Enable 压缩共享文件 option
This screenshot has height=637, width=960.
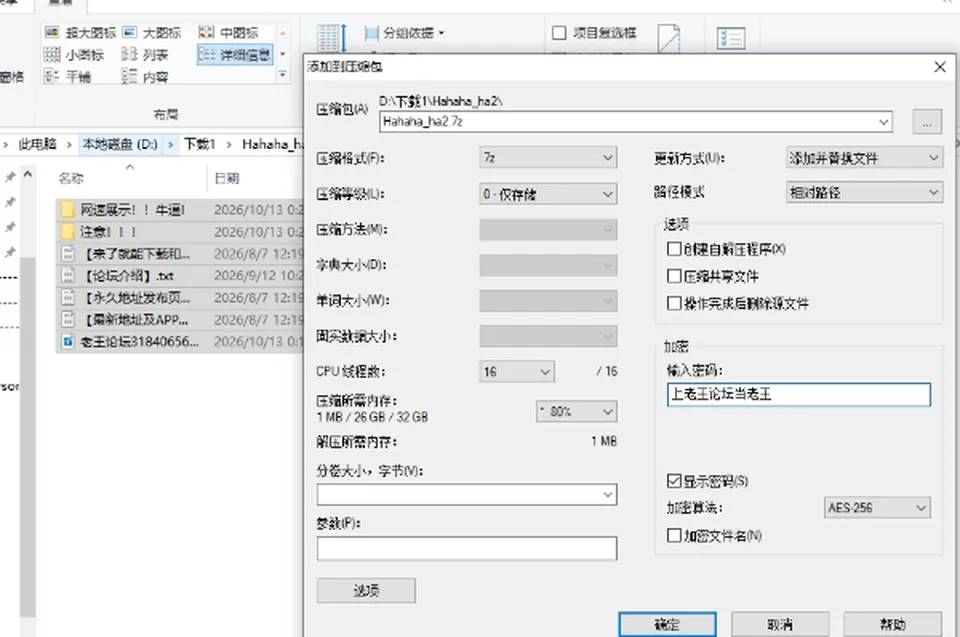point(673,276)
